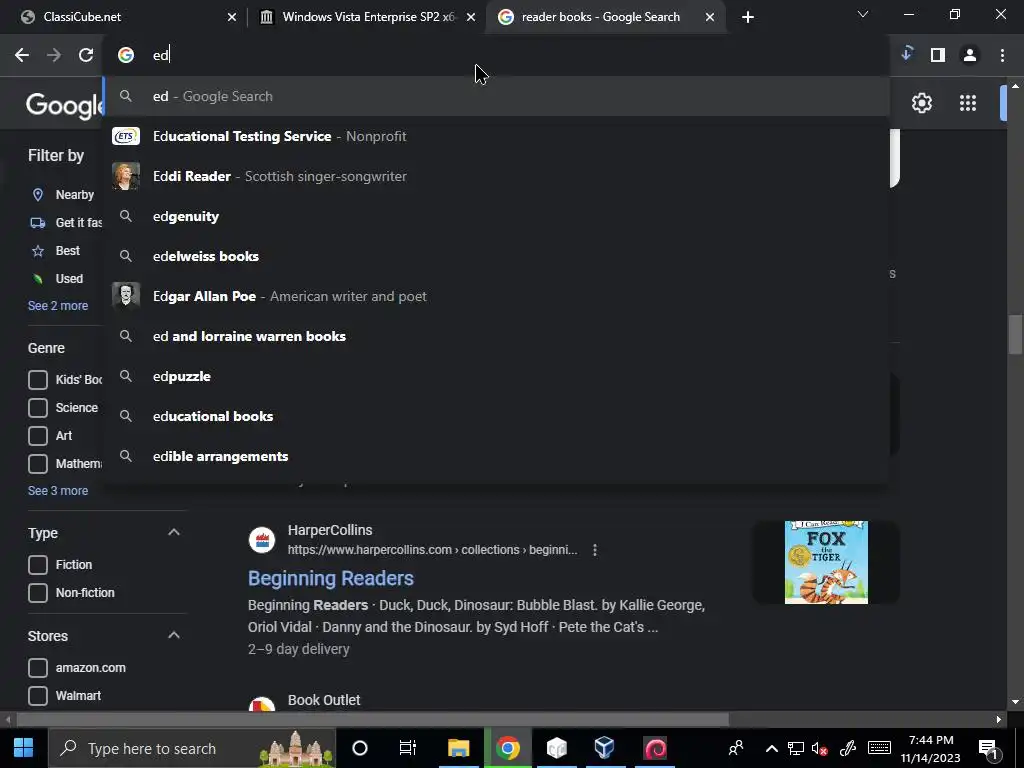Toggle the browser side panel icon

938,56
